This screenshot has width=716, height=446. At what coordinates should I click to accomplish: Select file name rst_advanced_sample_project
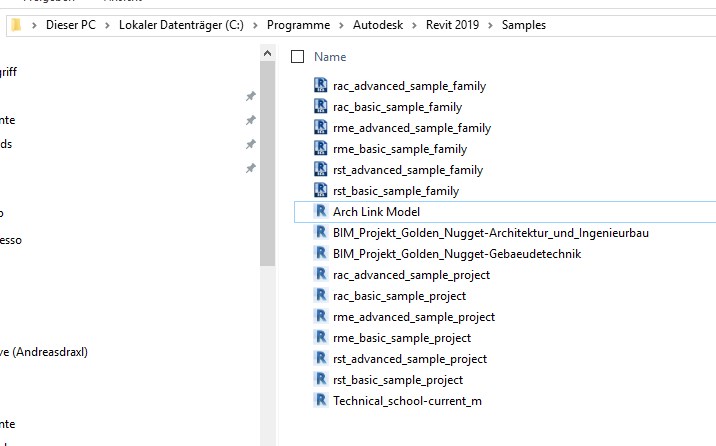click(410, 359)
